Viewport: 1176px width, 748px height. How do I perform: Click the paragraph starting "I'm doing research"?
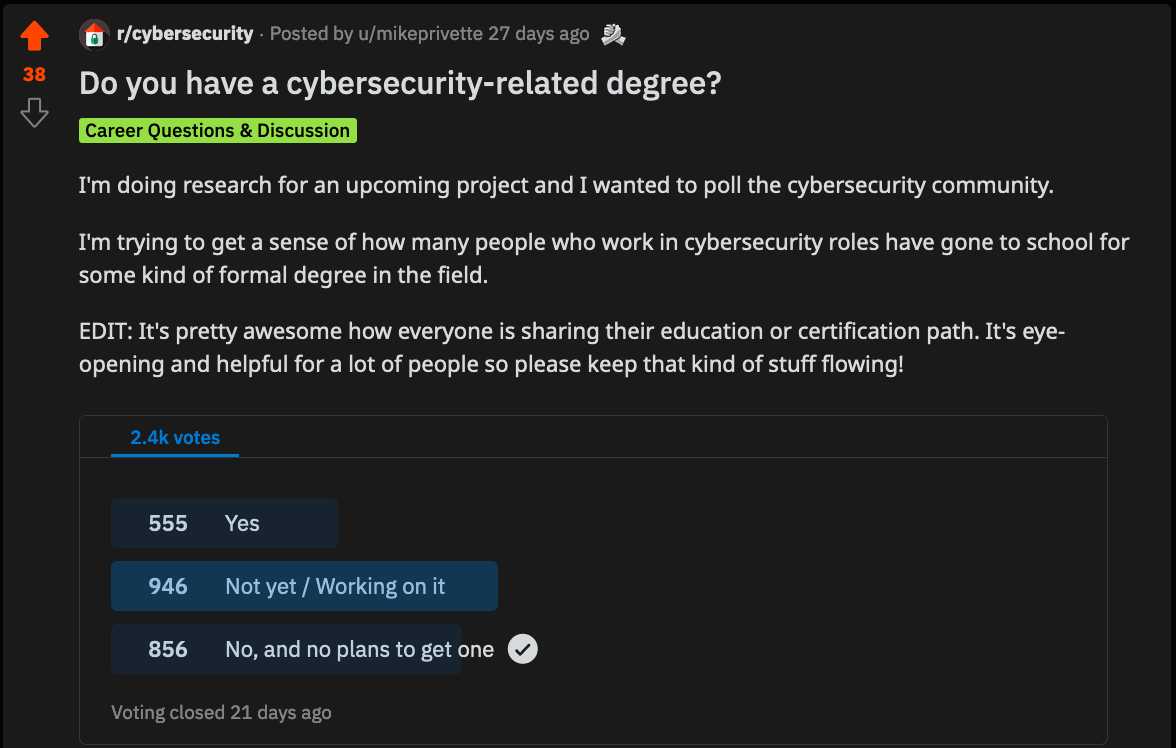567,186
